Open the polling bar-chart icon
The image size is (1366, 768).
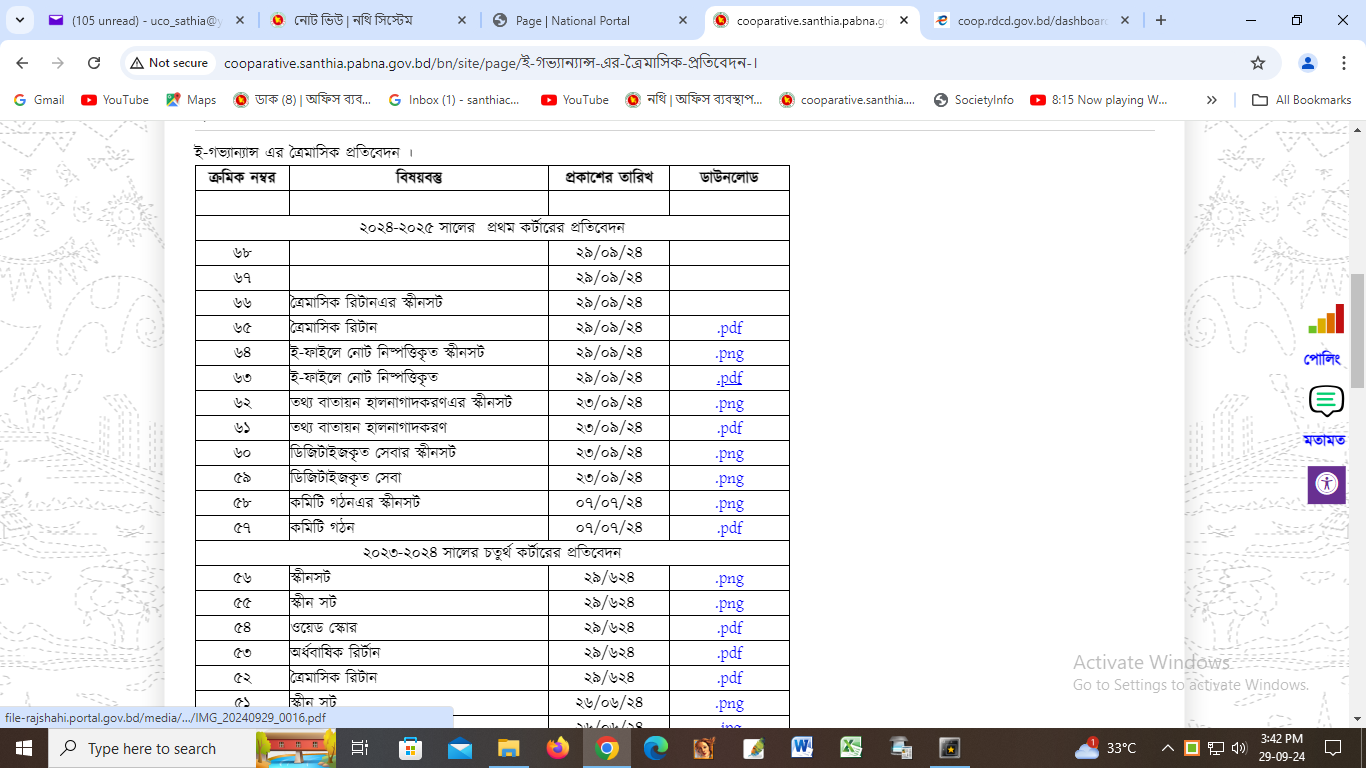[1326, 320]
